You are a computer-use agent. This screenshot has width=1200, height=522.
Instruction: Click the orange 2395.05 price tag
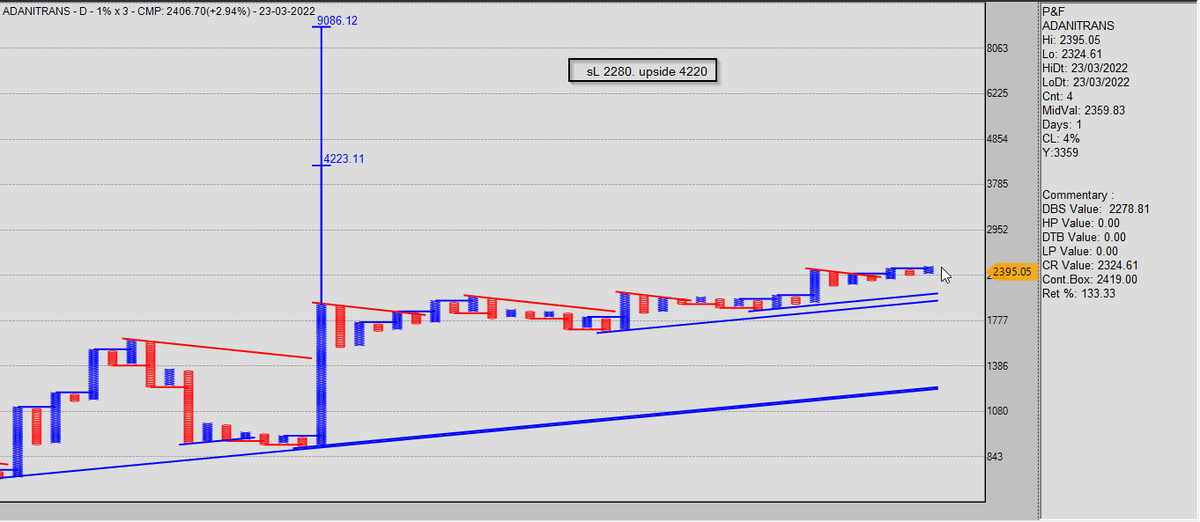coord(1010,271)
